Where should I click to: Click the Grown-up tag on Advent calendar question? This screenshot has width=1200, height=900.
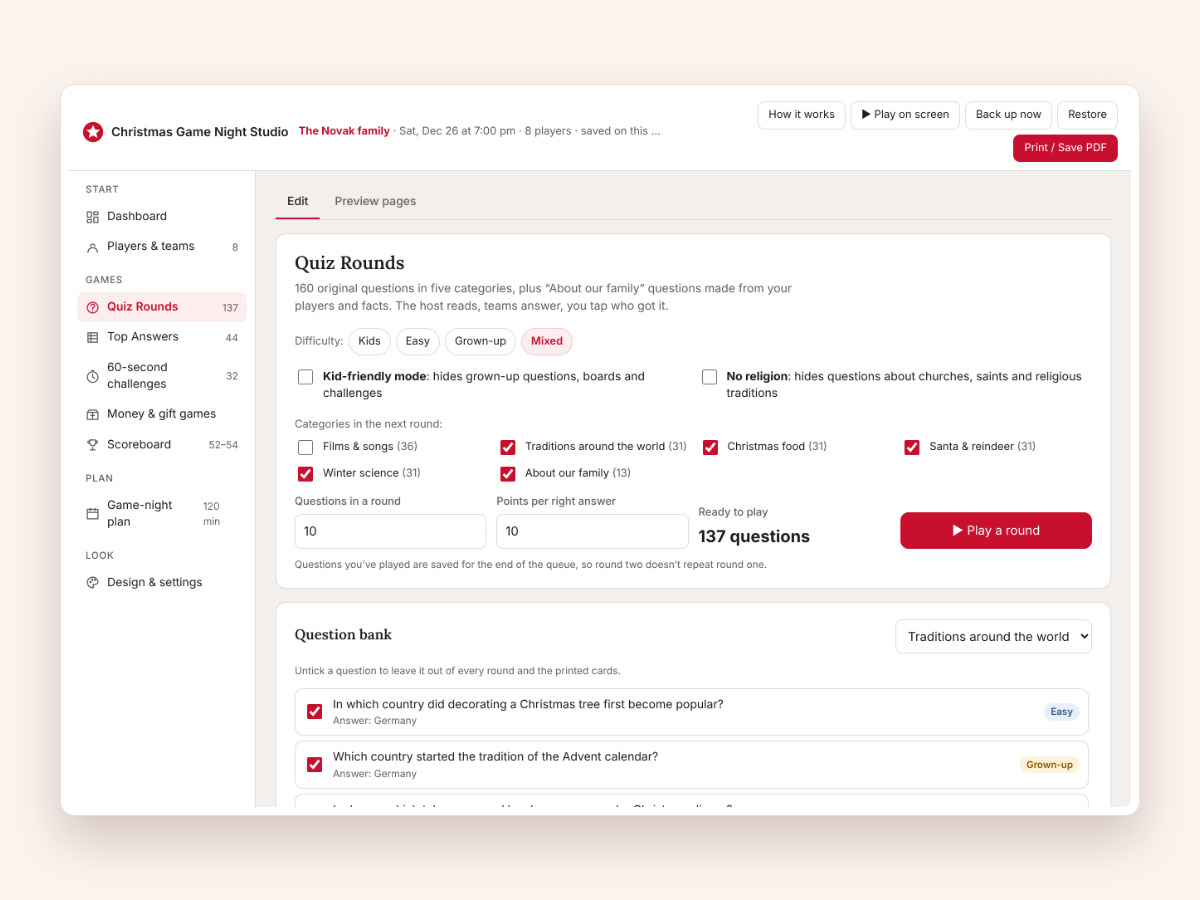1049,765
